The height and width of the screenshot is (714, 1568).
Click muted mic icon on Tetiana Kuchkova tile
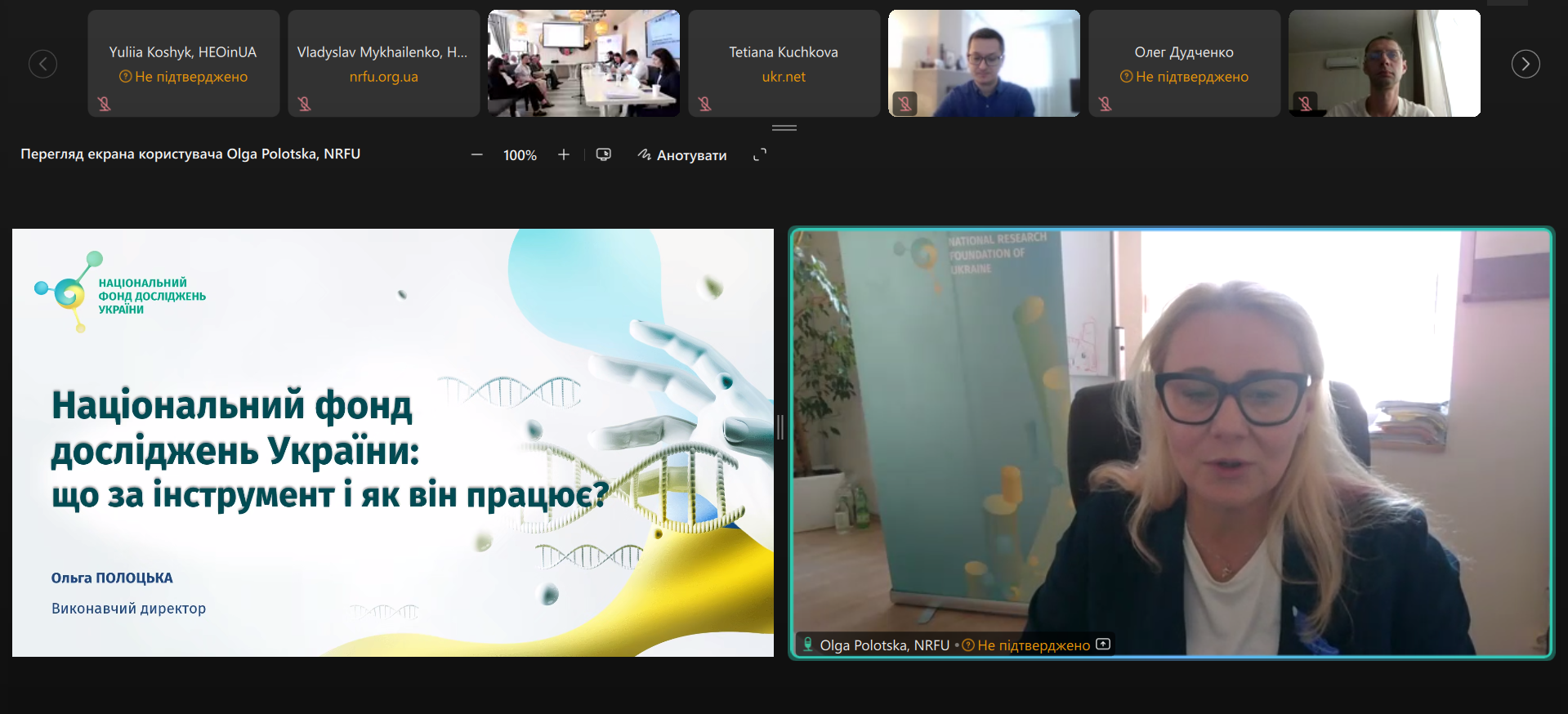tap(705, 104)
